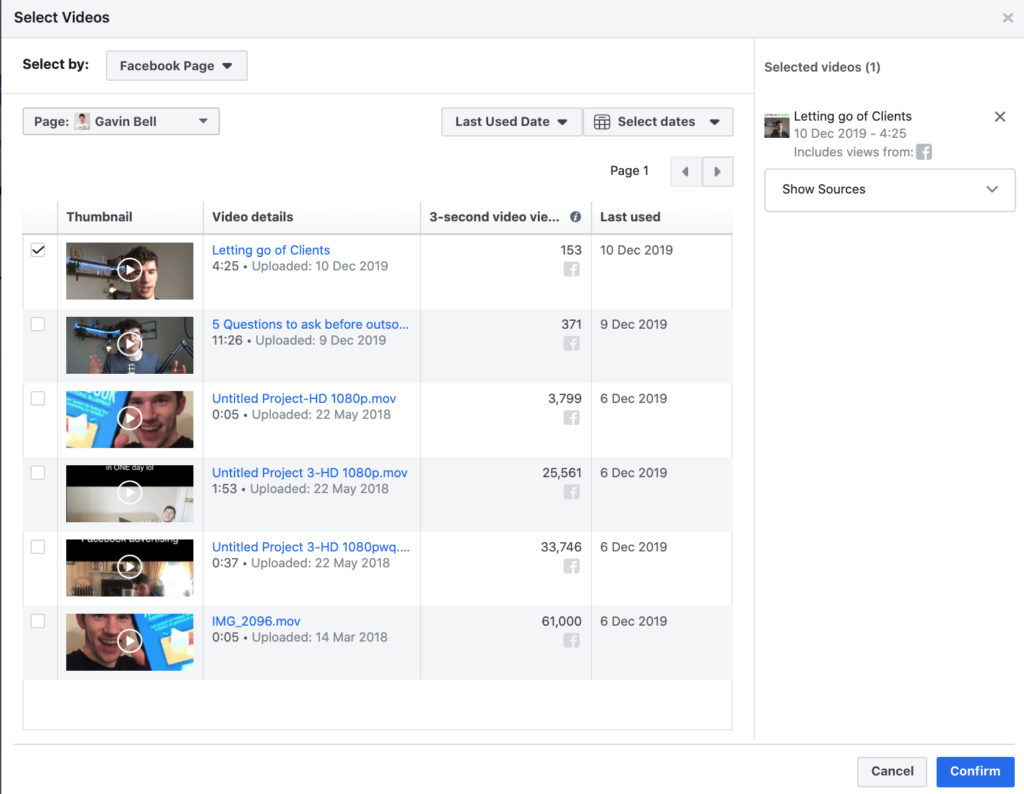Image resolution: width=1024 pixels, height=794 pixels.
Task: Check the box for 5 Questions to ask video
Action: [x=38, y=324]
